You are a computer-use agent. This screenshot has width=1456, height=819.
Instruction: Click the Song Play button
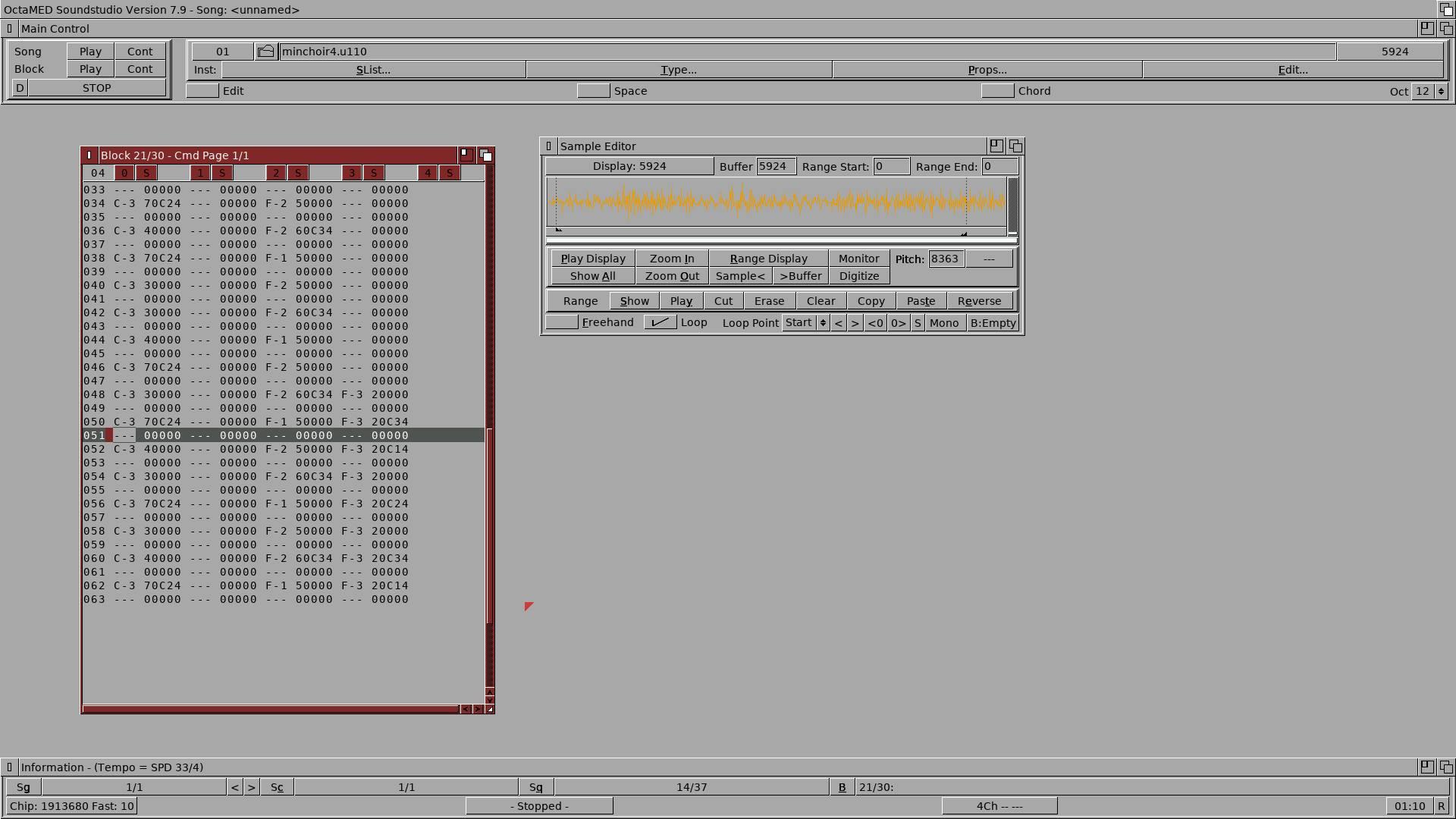pos(90,52)
